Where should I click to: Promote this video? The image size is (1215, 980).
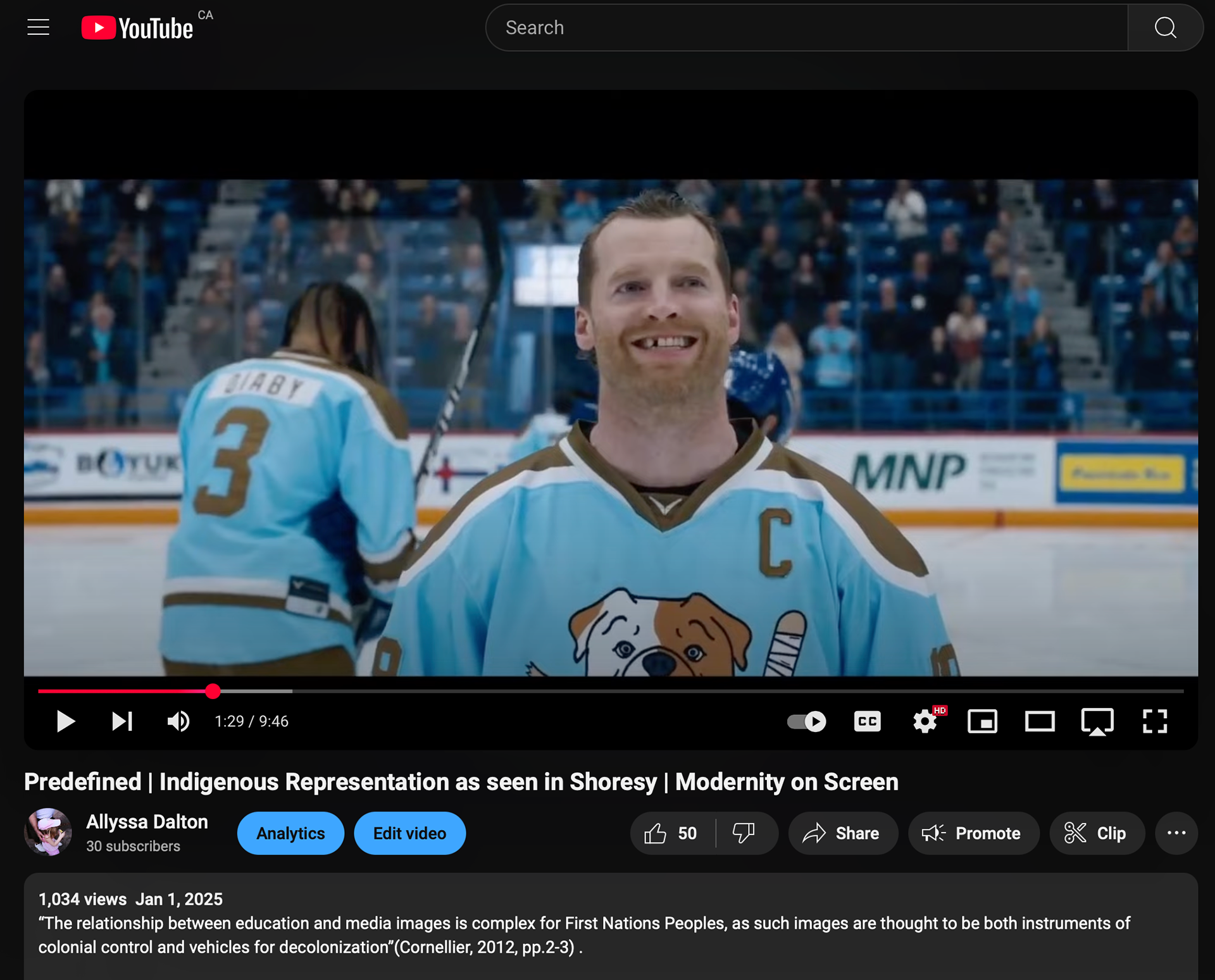click(973, 833)
